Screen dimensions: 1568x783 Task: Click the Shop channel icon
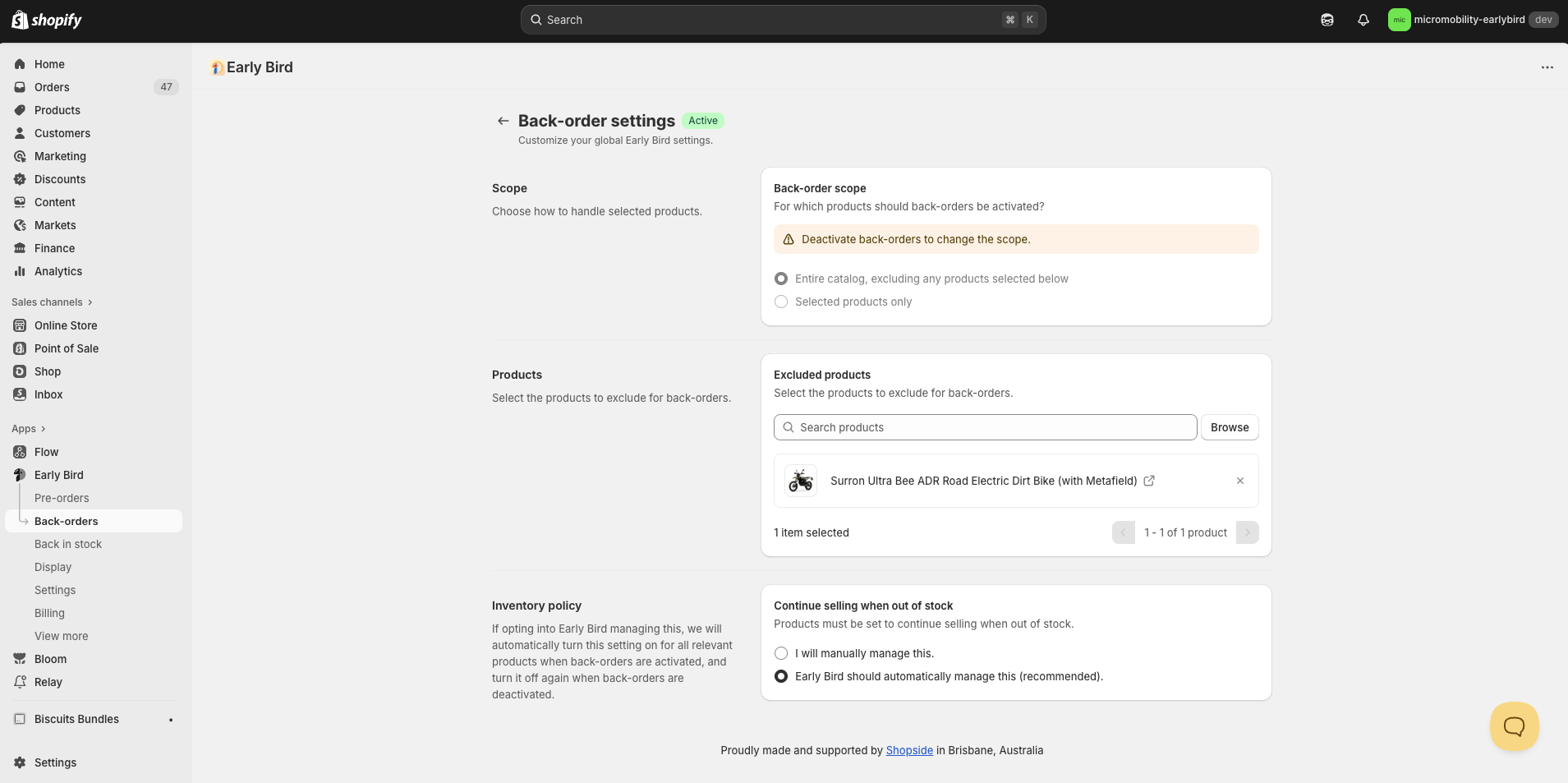pyautogui.click(x=20, y=371)
